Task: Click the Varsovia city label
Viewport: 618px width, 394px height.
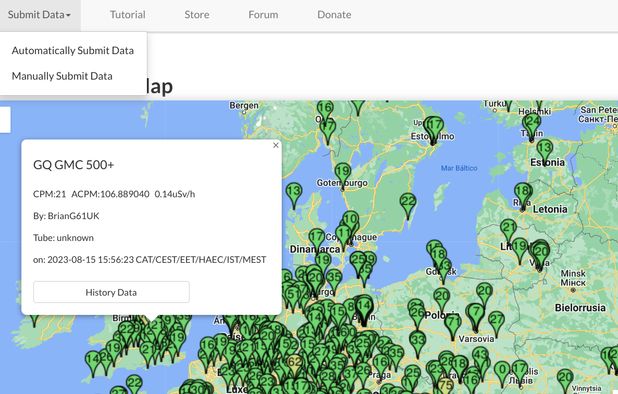Action: (x=476, y=339)
